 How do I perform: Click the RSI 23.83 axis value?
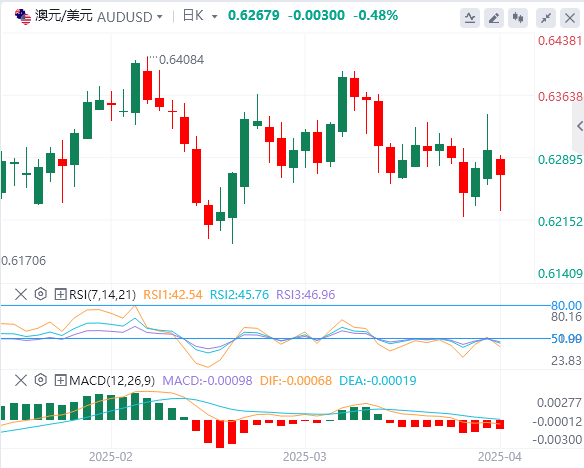tap(566, 361)
